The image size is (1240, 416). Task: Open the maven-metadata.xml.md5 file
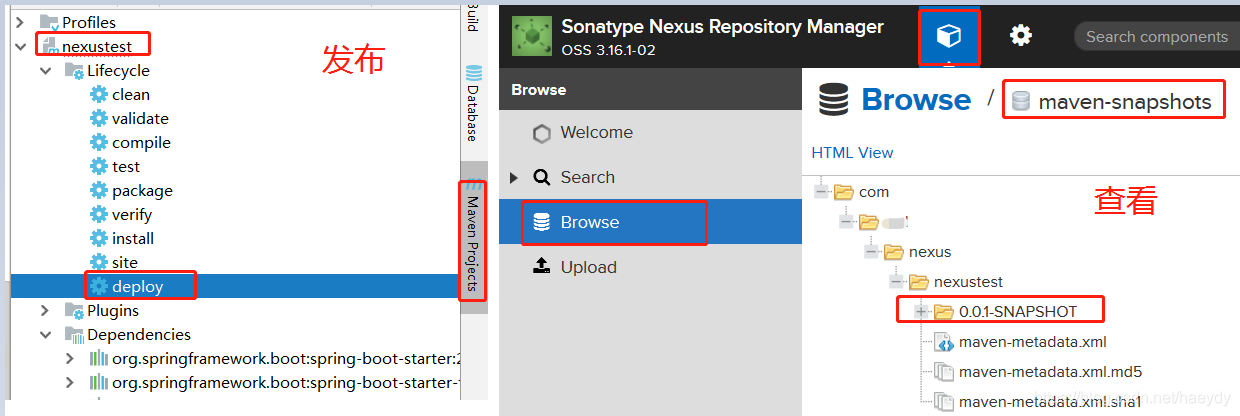click(x=1050, y=372)
